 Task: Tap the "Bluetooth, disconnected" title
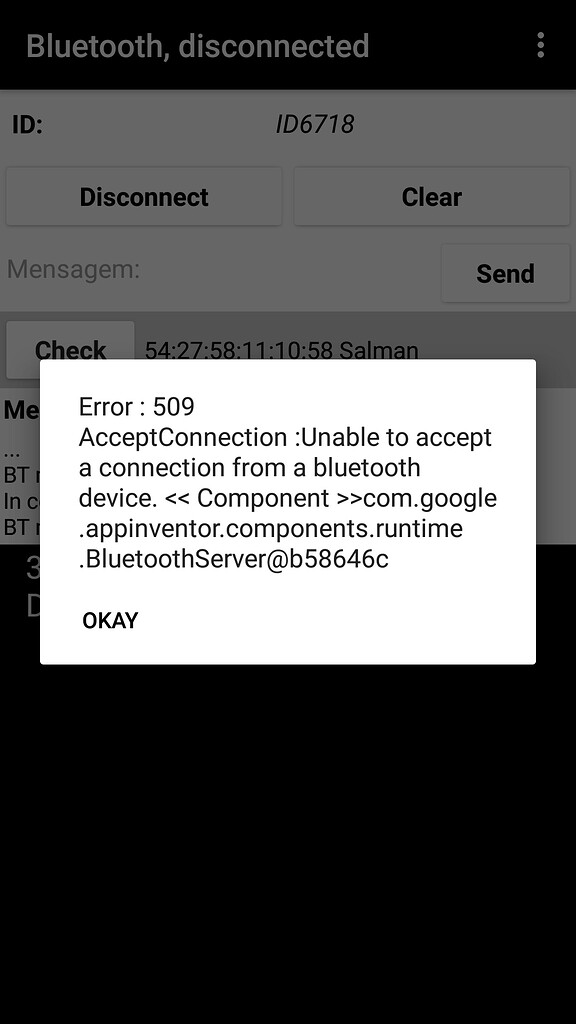pos(198,46)
